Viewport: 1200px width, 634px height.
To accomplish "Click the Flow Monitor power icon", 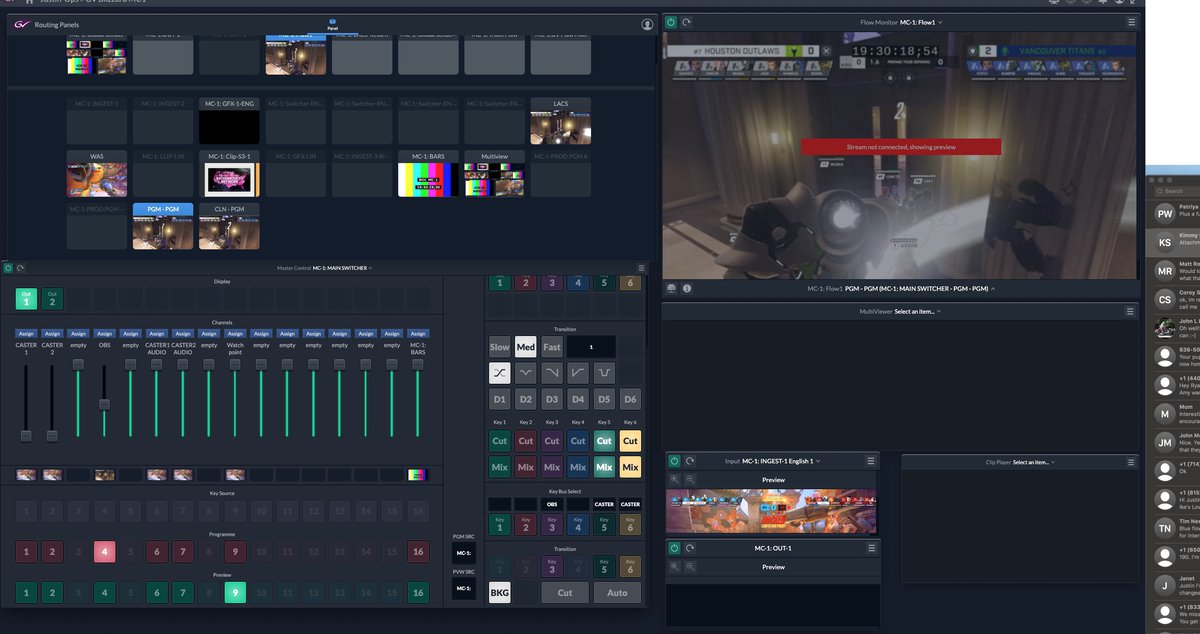I will coord(672,22).
